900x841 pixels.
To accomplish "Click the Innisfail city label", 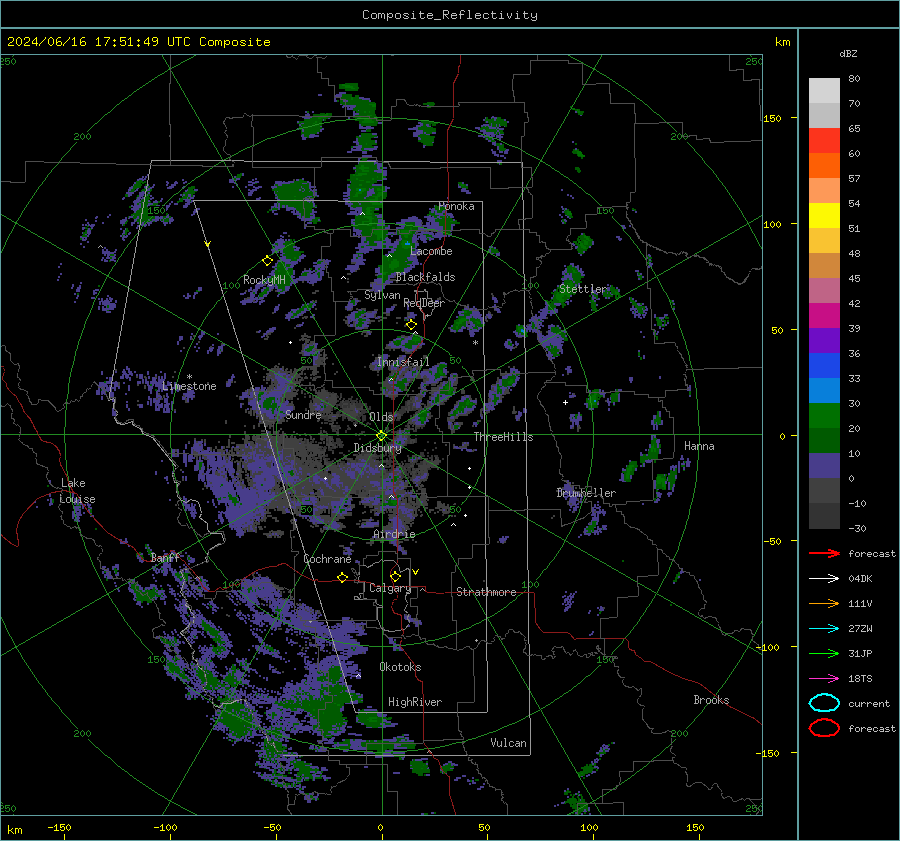I will [403, 362].
